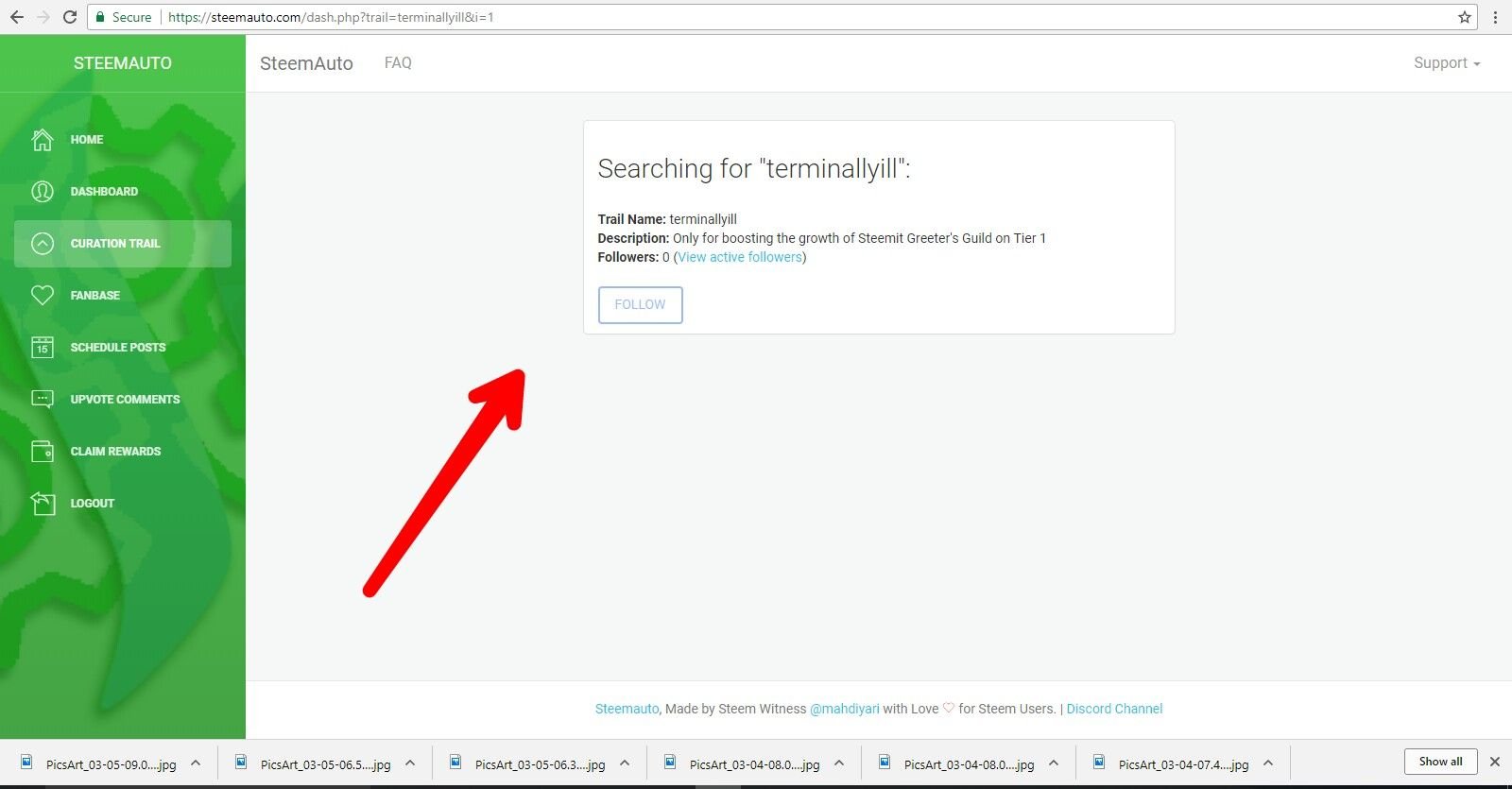Expand options for PicsArt_03-05-09.0 download
Image resolution: width=1512 pixels, height=789 pixels.
tap(196, 763)
